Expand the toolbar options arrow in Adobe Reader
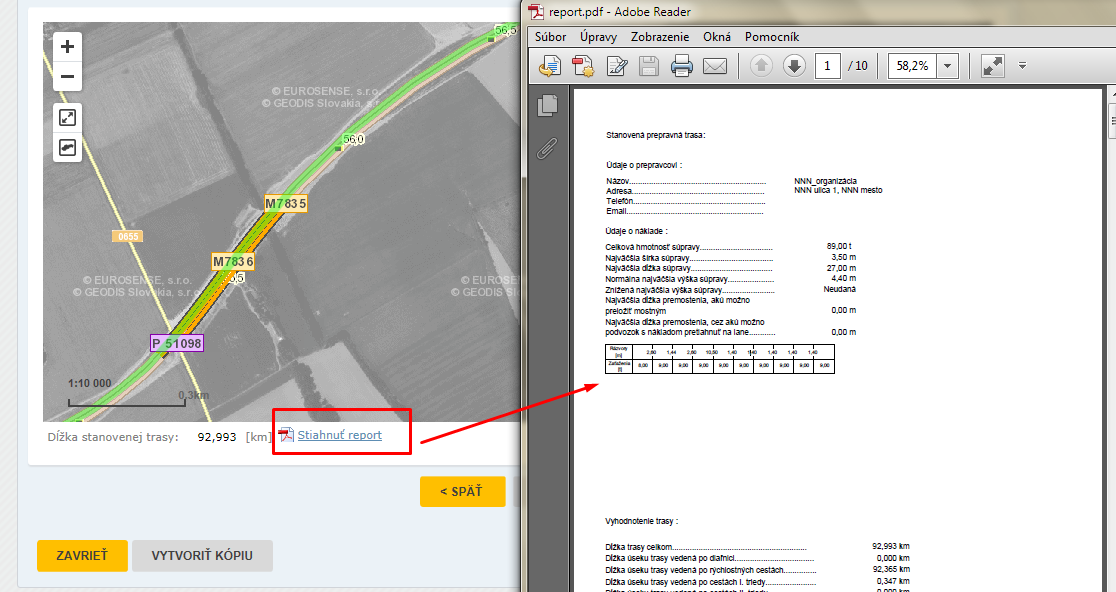 pos(1022,65)
